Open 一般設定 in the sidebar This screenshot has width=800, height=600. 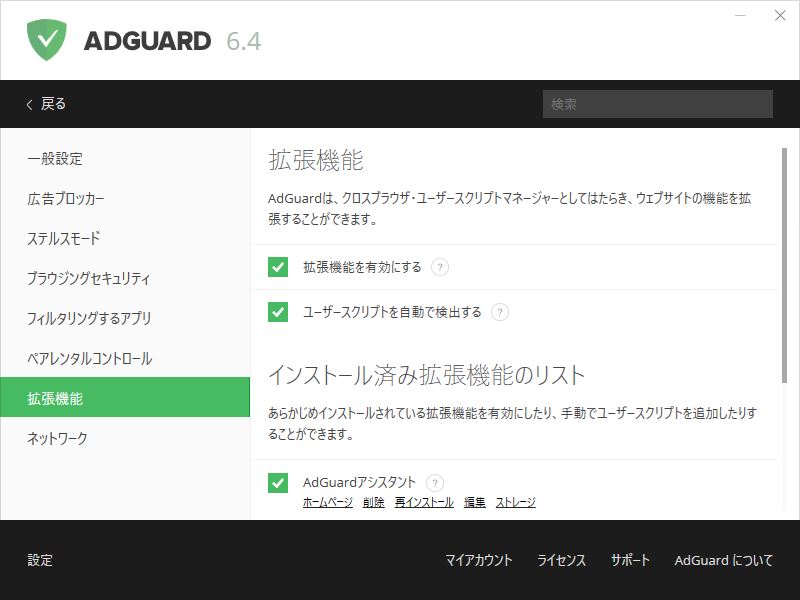pos(125,159)
